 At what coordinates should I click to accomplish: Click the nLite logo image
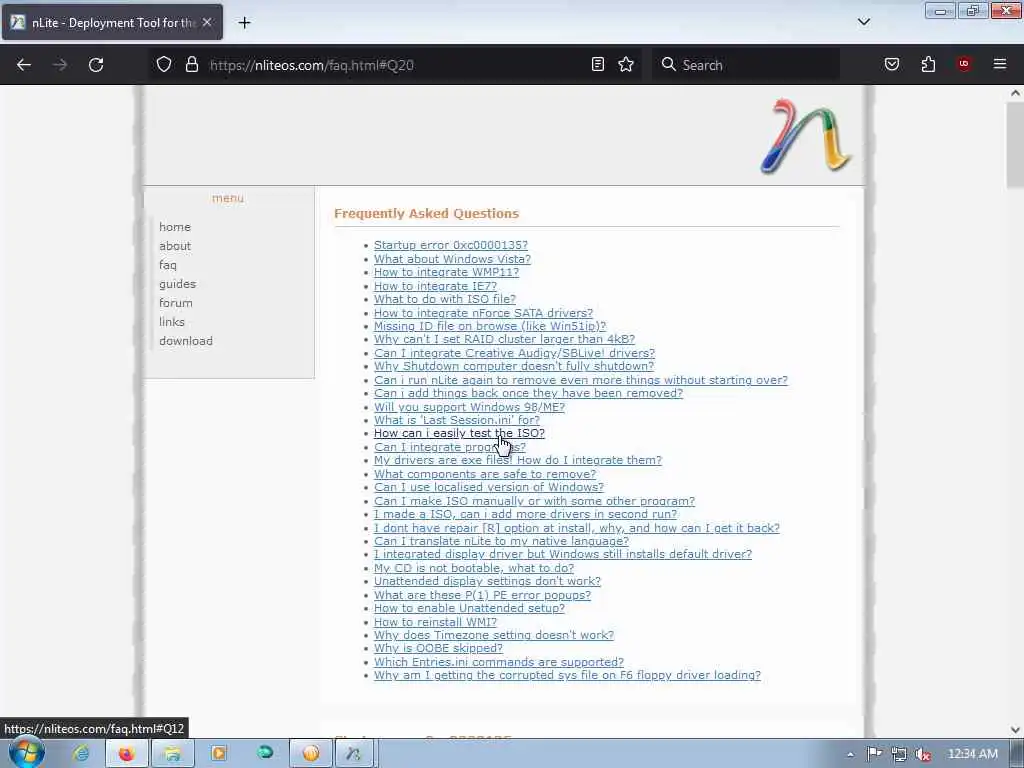(806, 136)
